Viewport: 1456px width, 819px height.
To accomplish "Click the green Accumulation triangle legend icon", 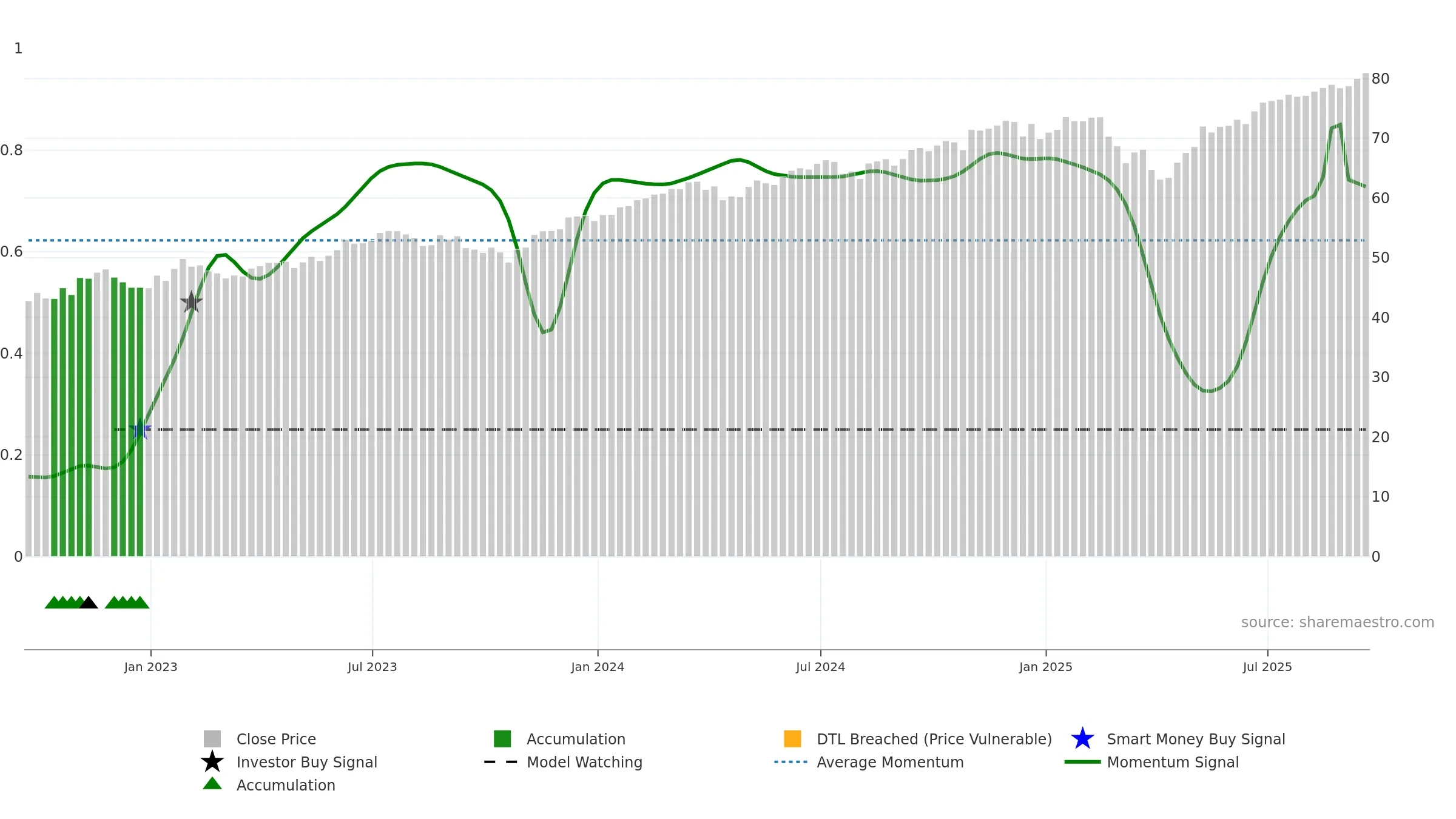I will coord(212,784).
